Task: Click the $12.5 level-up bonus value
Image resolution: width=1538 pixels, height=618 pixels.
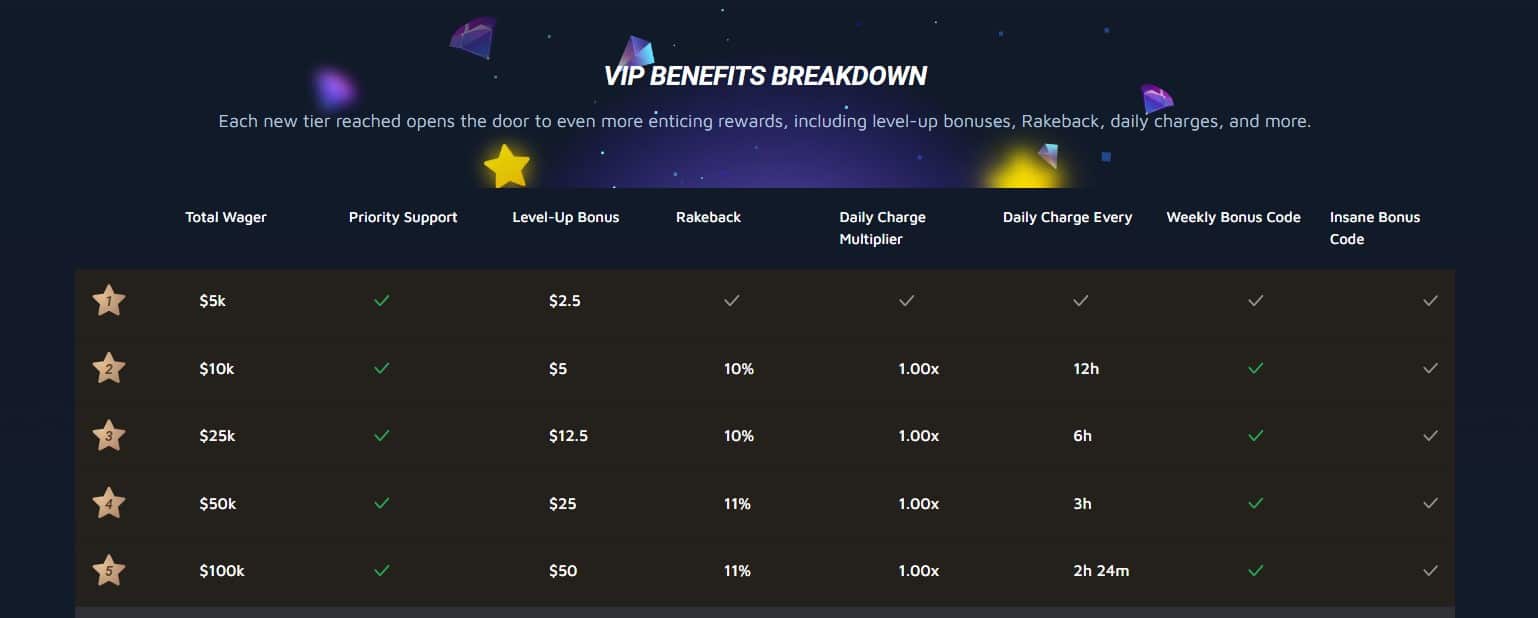Action: (568, 436)
